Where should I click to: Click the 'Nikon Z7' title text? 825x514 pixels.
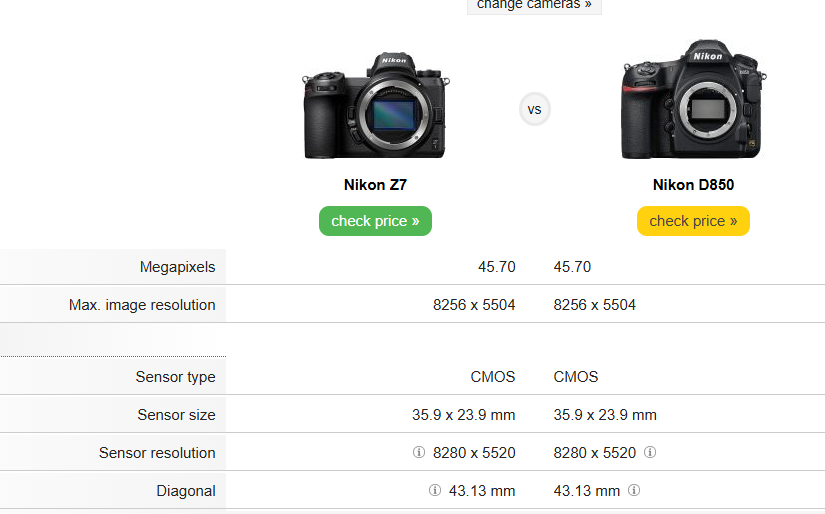375,185
